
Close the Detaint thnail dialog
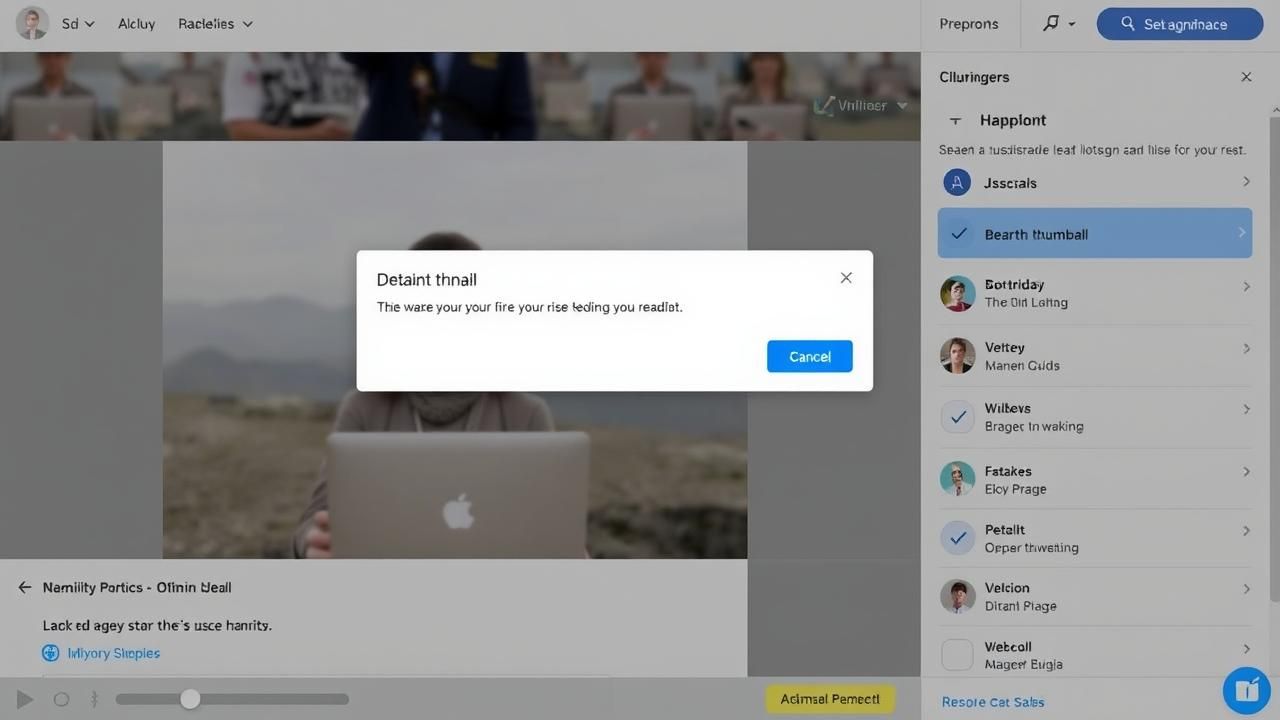846,278
